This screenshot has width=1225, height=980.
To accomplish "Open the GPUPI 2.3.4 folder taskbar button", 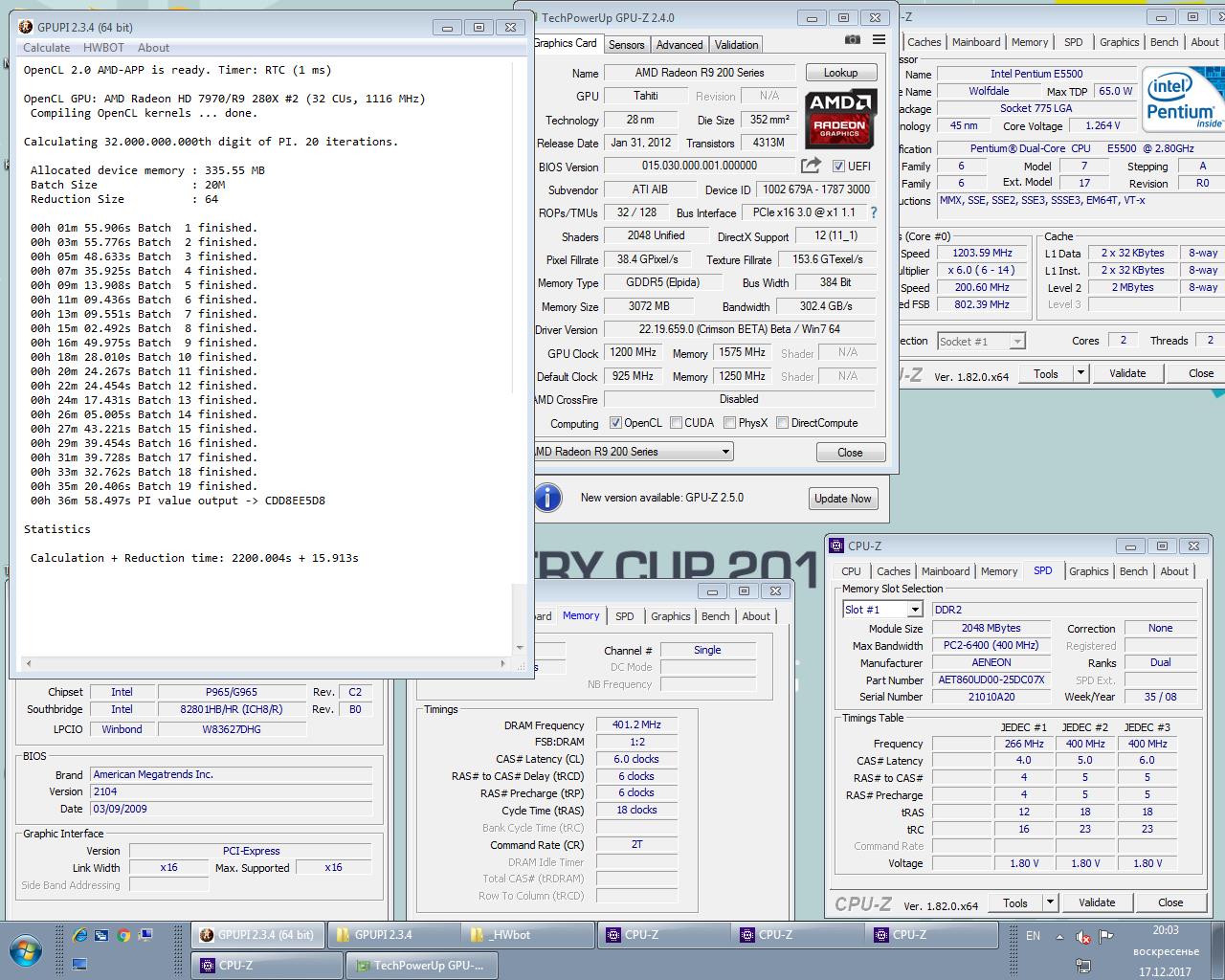I will pyautogui.click(x=393, y=935).
